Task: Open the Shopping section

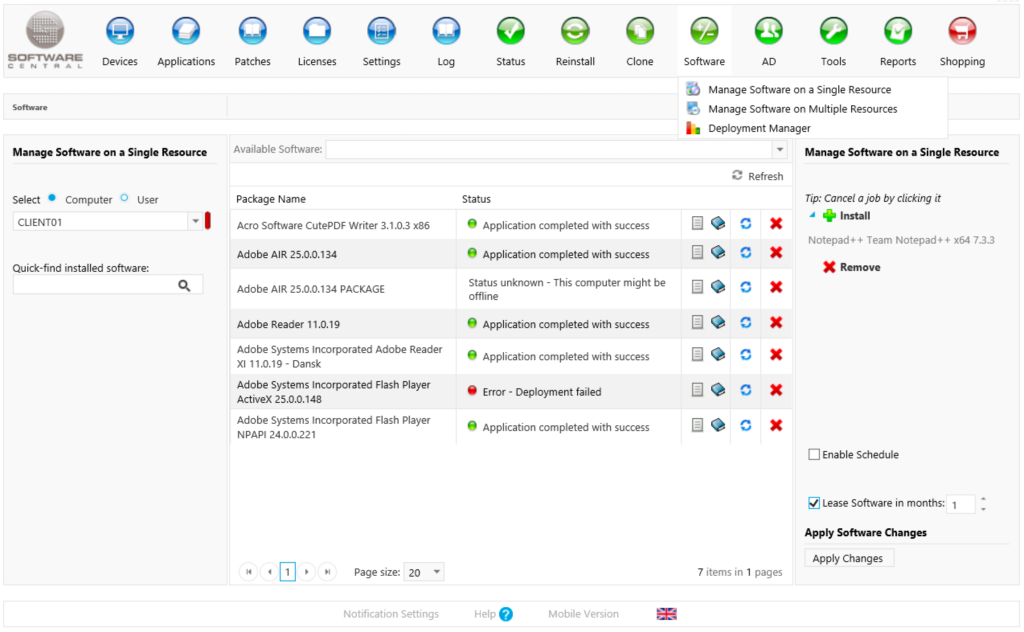Action: tap(963, 42)
